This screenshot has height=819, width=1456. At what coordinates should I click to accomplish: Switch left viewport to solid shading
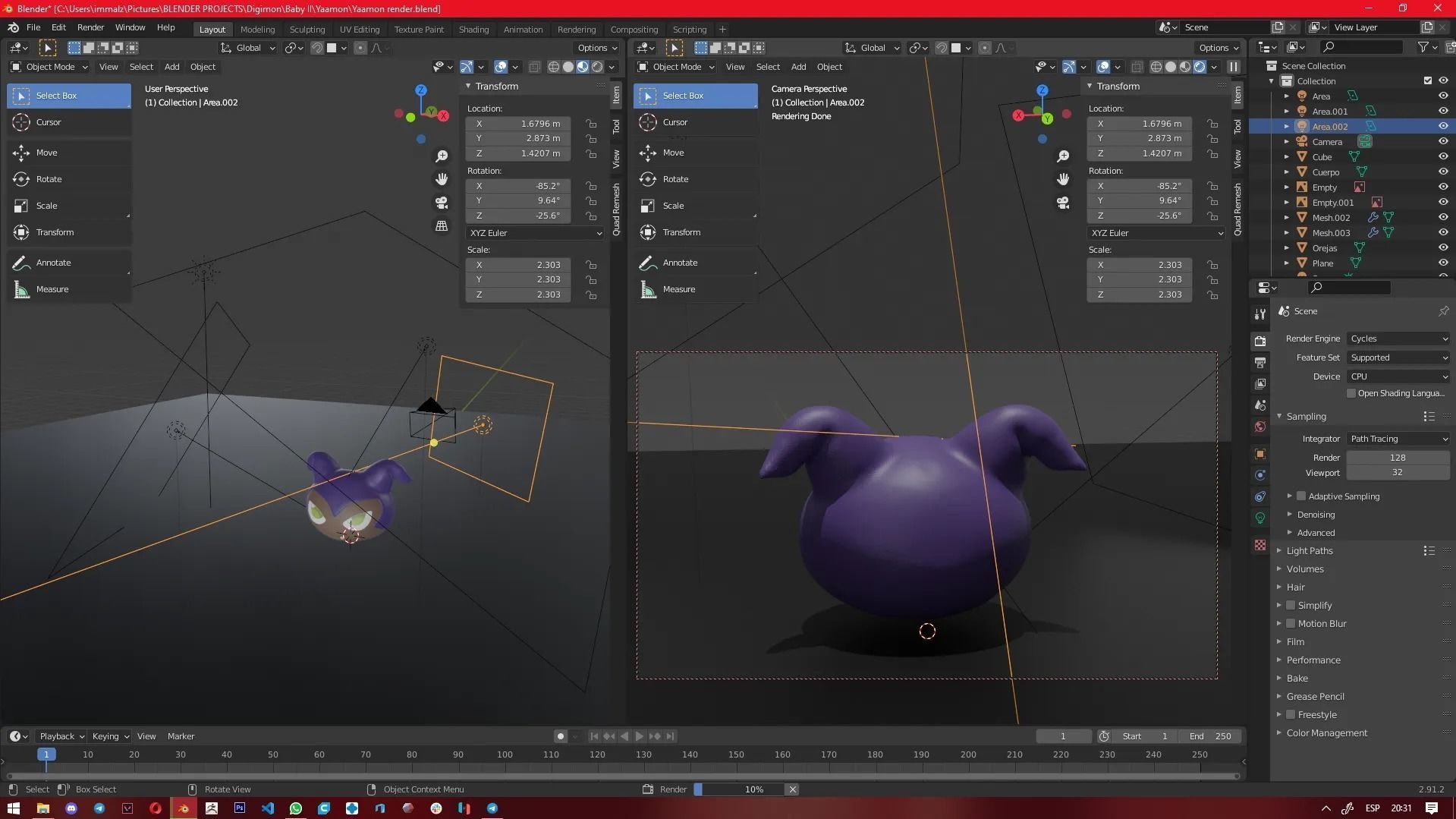[x=568, y=67]
